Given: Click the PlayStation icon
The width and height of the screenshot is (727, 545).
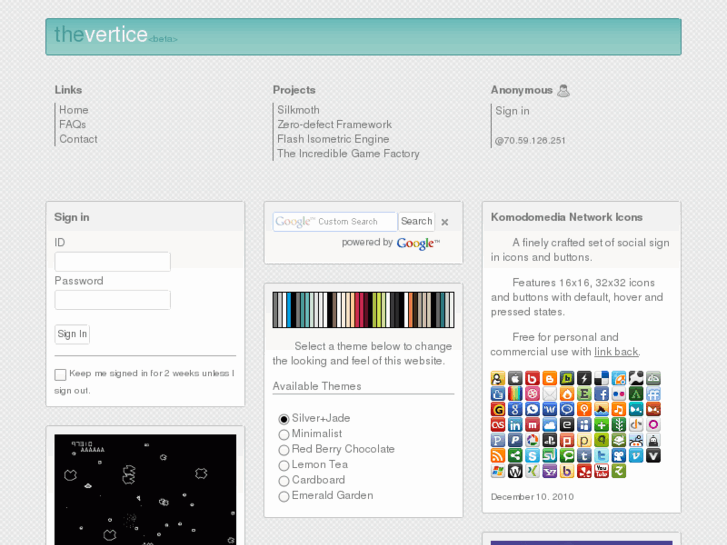Looking at the screenshot, I should pyautogui.click(x=549, y=440).
